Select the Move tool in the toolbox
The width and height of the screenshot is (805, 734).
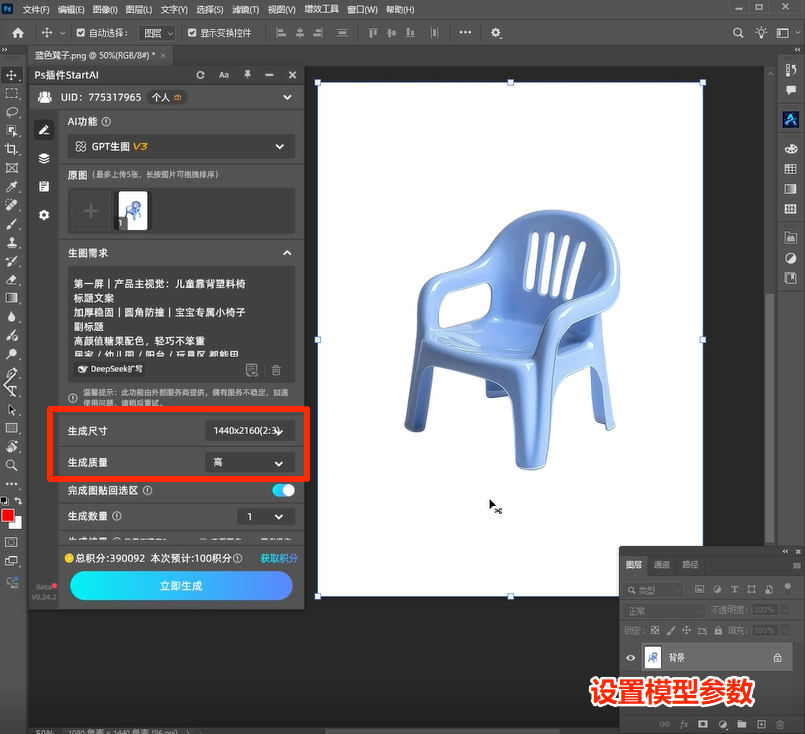(11, 75)
